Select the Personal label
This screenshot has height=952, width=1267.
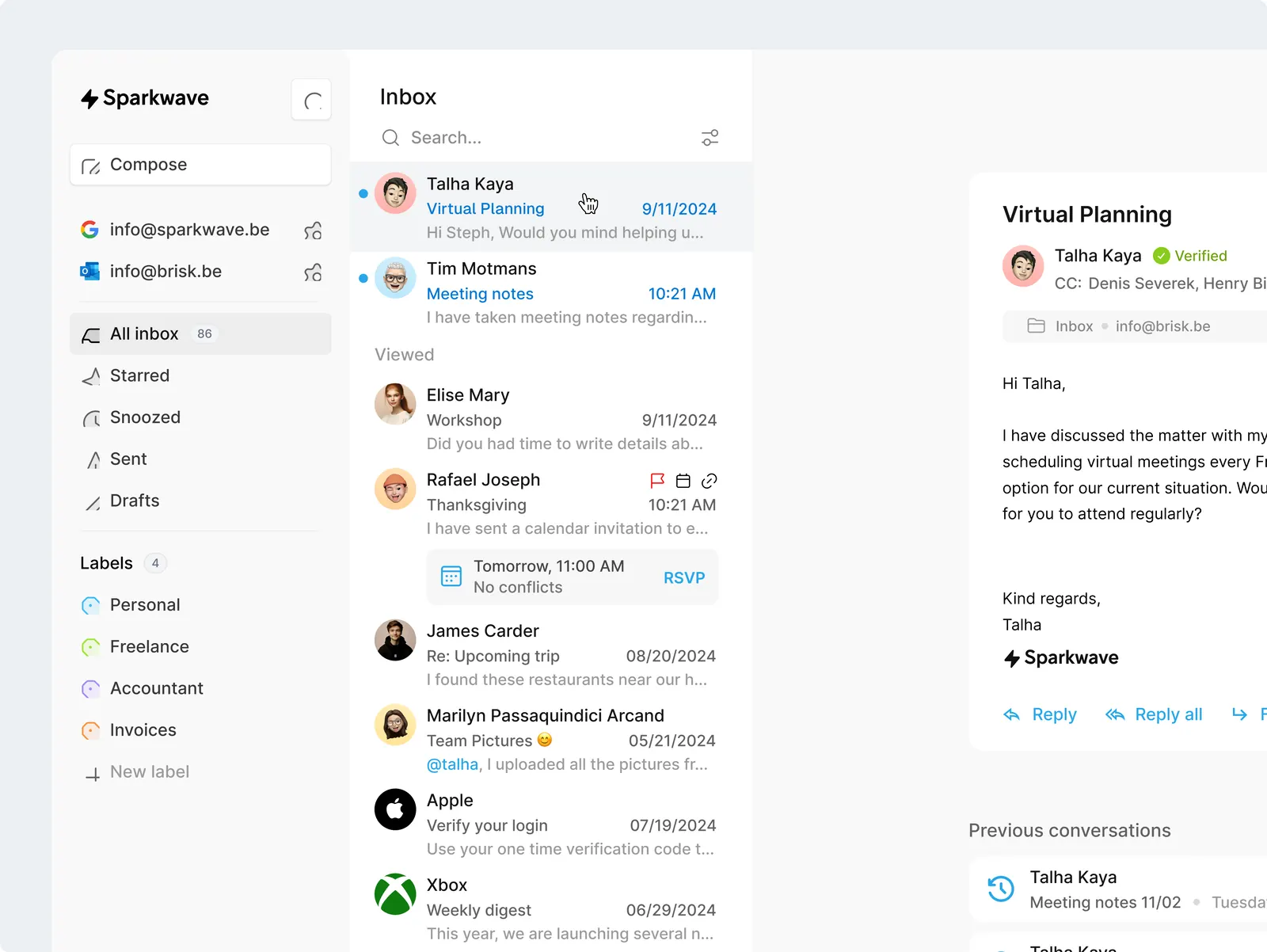click(200, 605)
